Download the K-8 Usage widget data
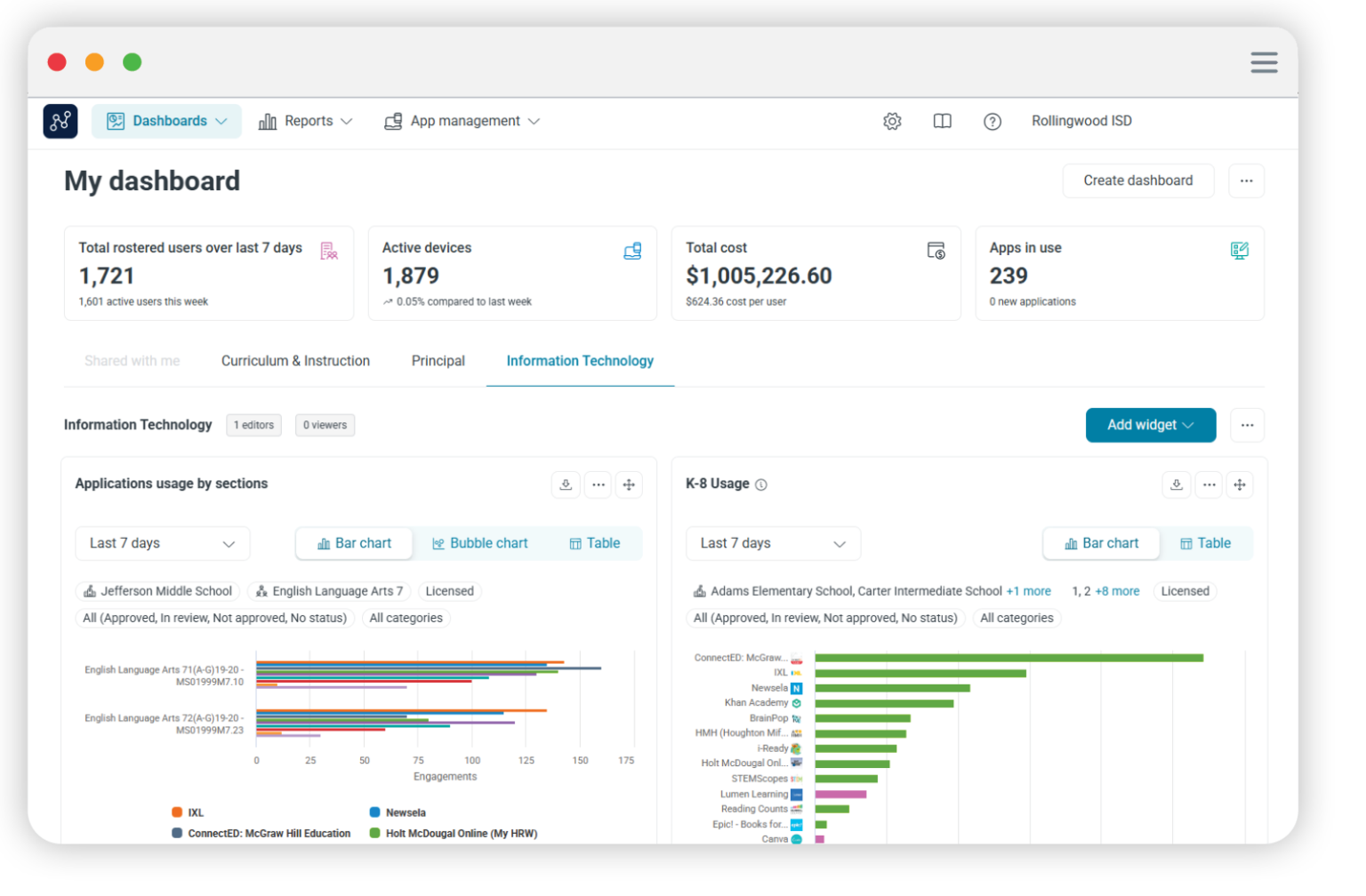The image size is (1366, 896). (1176, 484)
